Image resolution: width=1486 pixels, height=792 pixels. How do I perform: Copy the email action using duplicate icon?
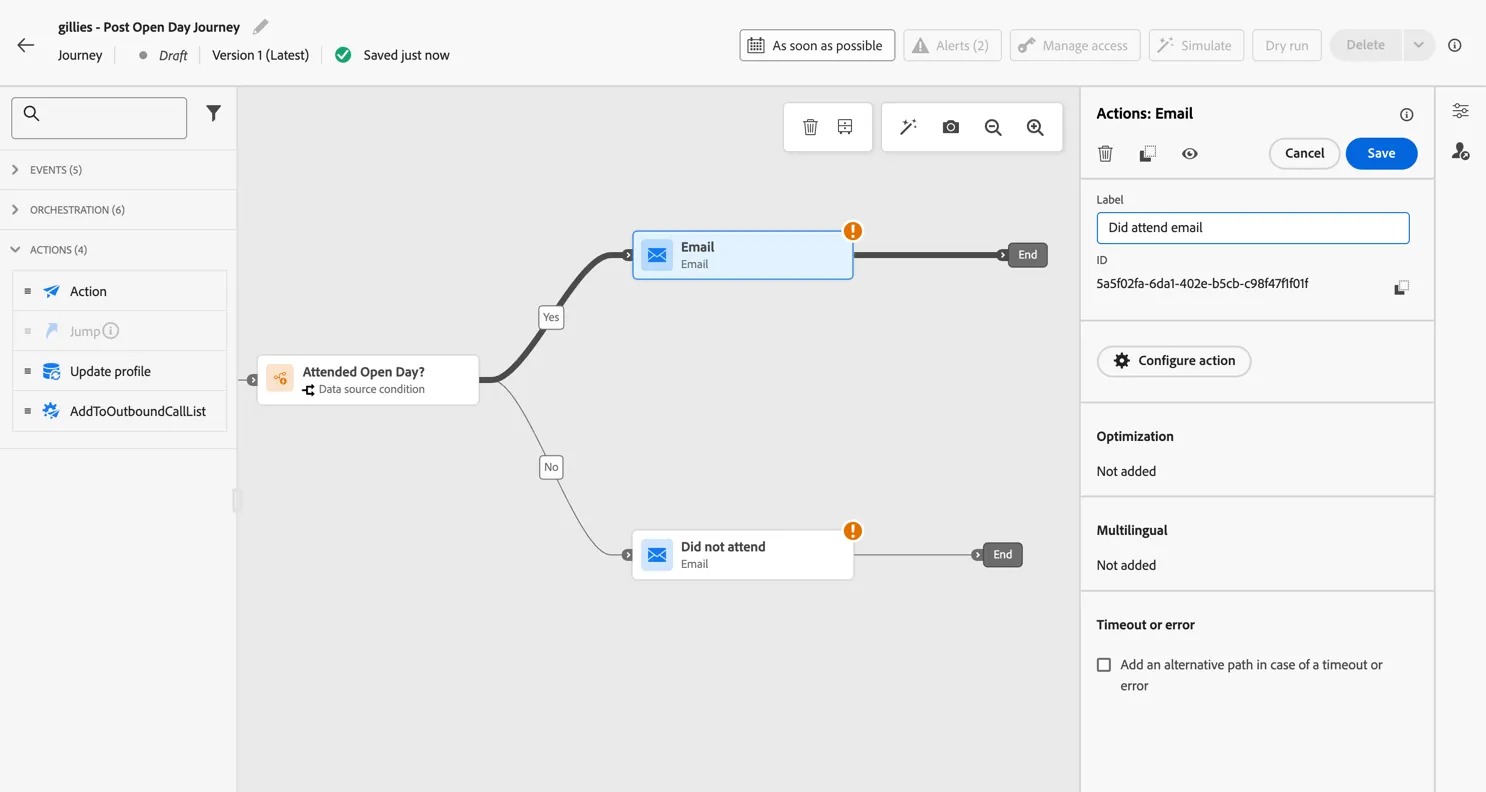[1148, 154]
